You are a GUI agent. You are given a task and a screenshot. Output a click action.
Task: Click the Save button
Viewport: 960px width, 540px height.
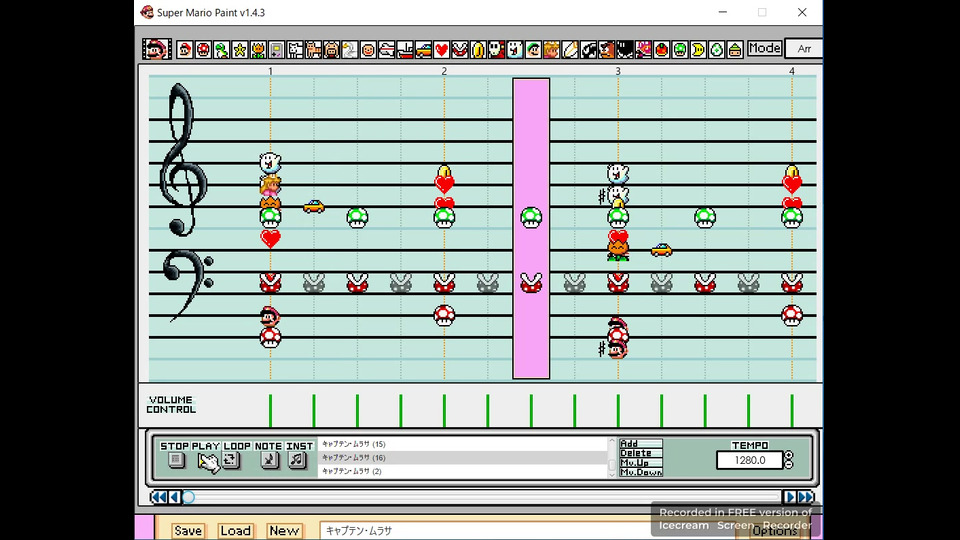coord(187,531)
